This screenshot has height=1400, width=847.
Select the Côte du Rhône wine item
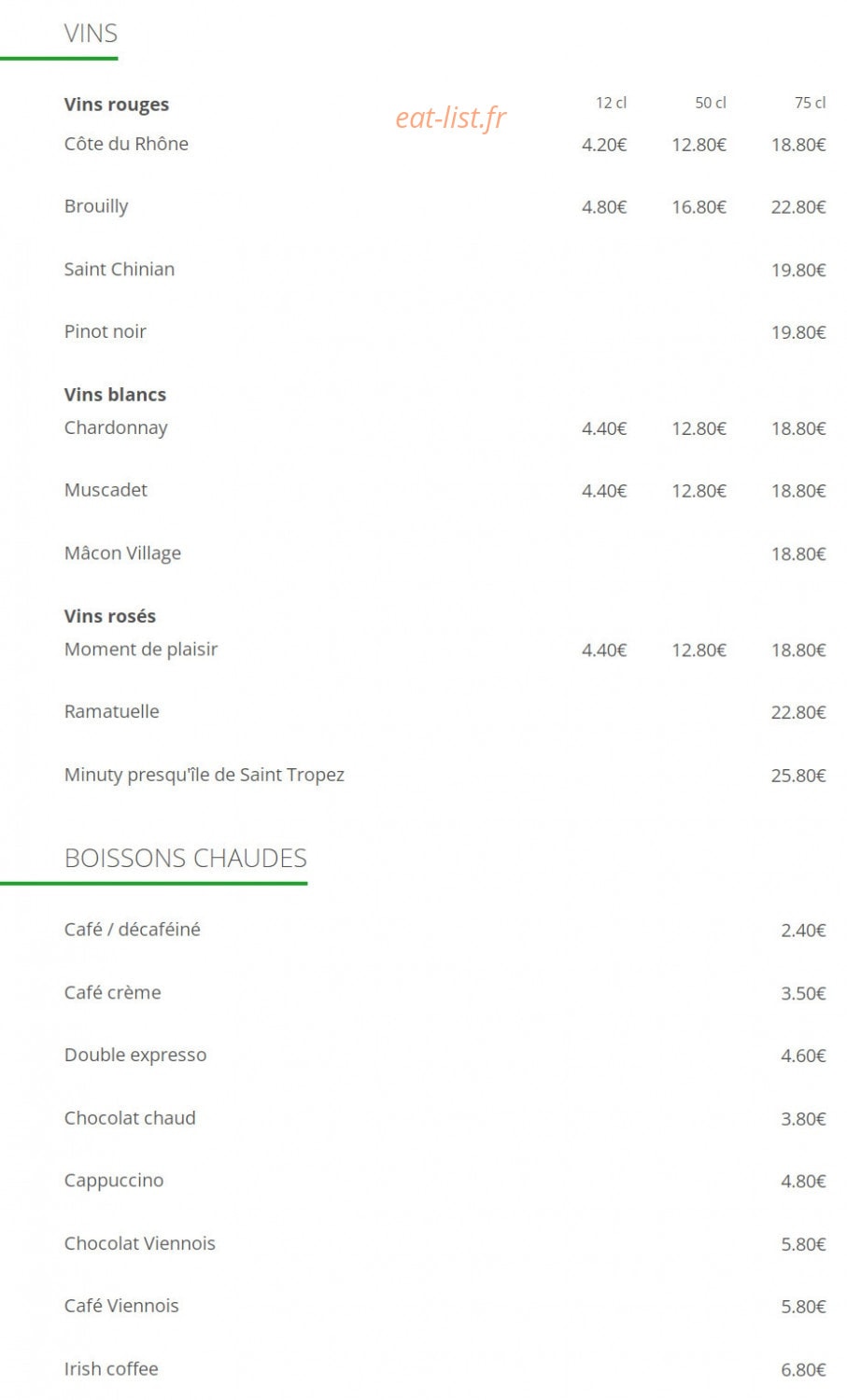pyautogui.click(x=126, y=144)
